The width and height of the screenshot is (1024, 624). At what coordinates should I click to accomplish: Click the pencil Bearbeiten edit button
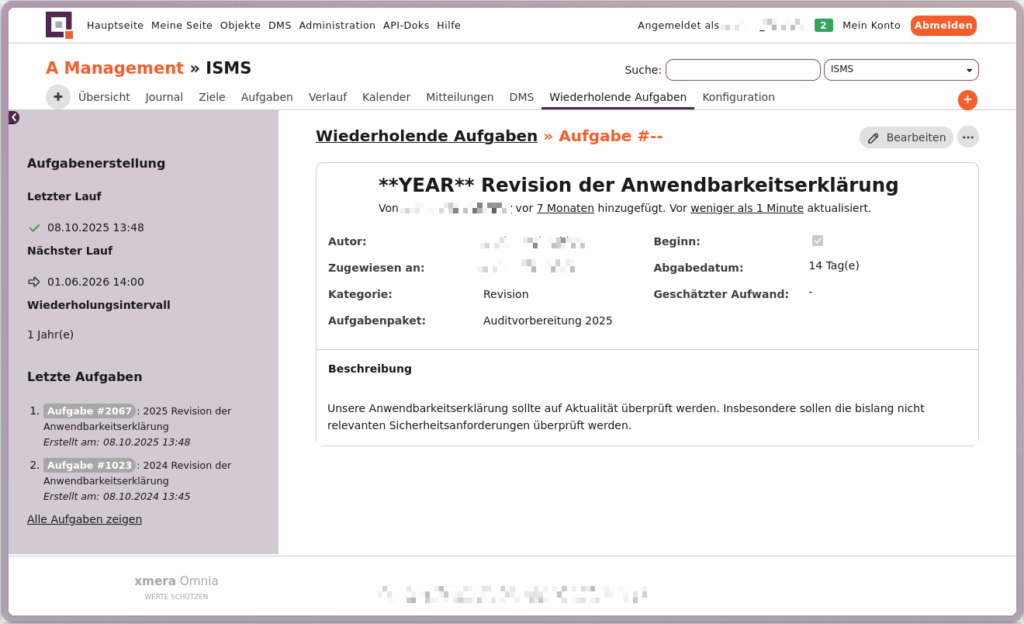906,137
